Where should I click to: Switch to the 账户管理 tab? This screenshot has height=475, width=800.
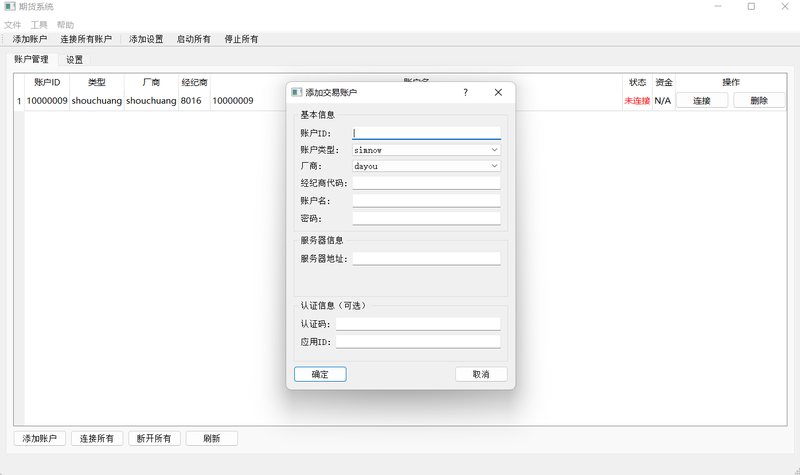point(31,59)
